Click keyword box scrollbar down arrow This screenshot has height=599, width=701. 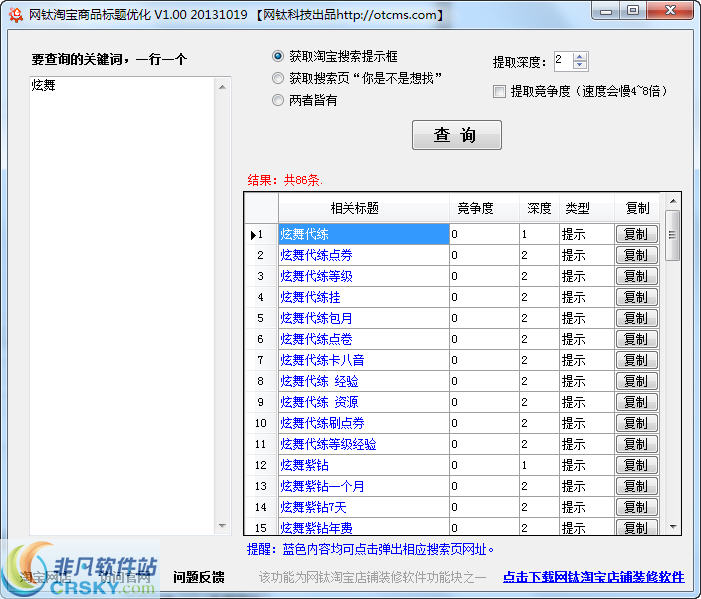[x=222, y=526]
